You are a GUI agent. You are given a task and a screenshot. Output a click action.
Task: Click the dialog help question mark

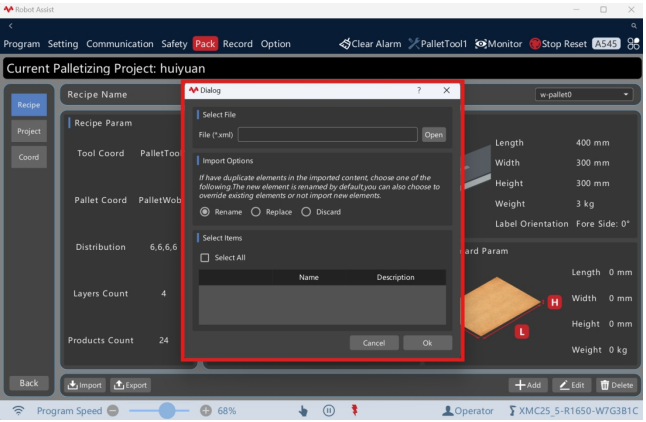pos(419,90)
